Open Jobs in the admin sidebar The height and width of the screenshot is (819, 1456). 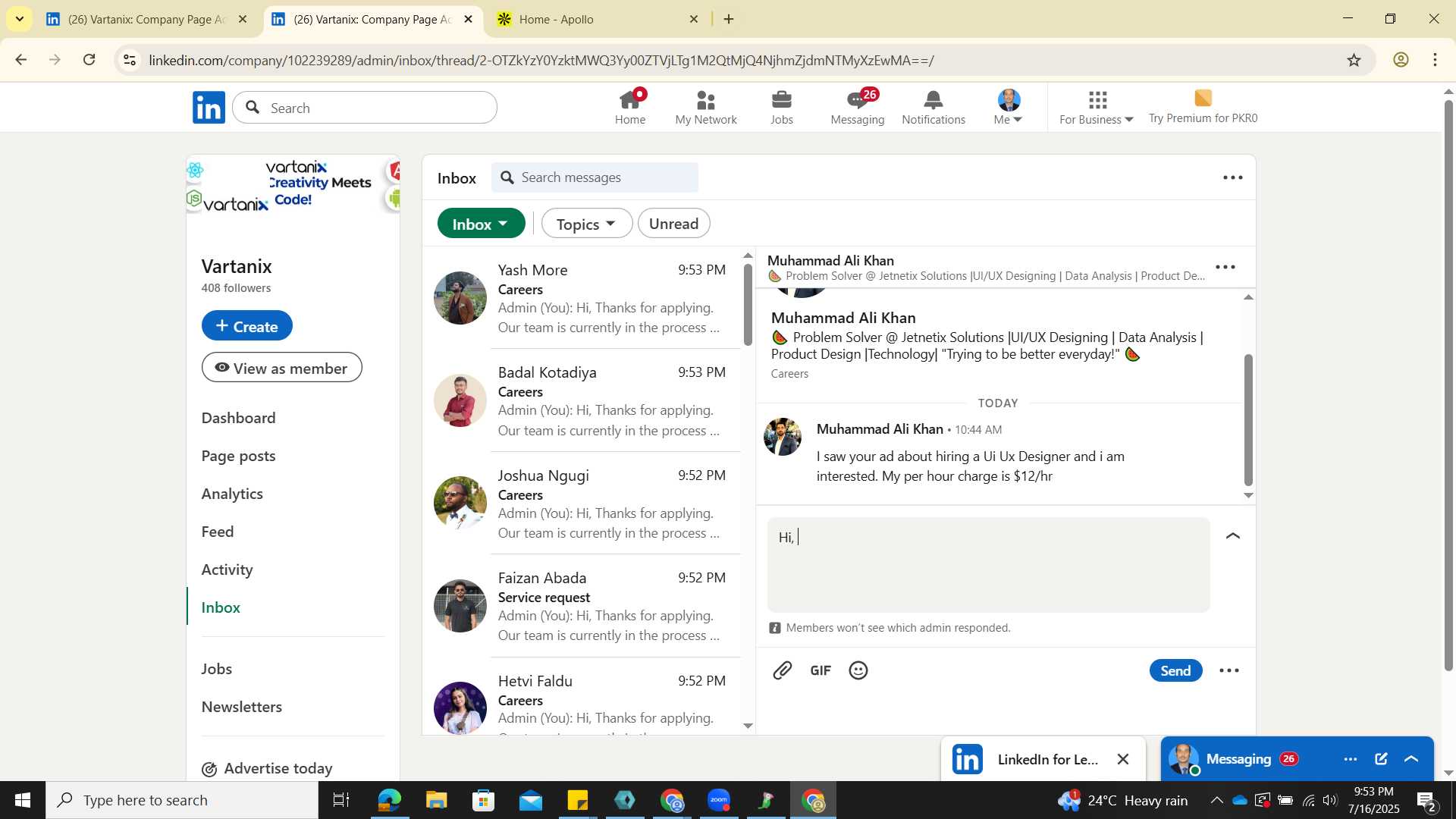216,669
